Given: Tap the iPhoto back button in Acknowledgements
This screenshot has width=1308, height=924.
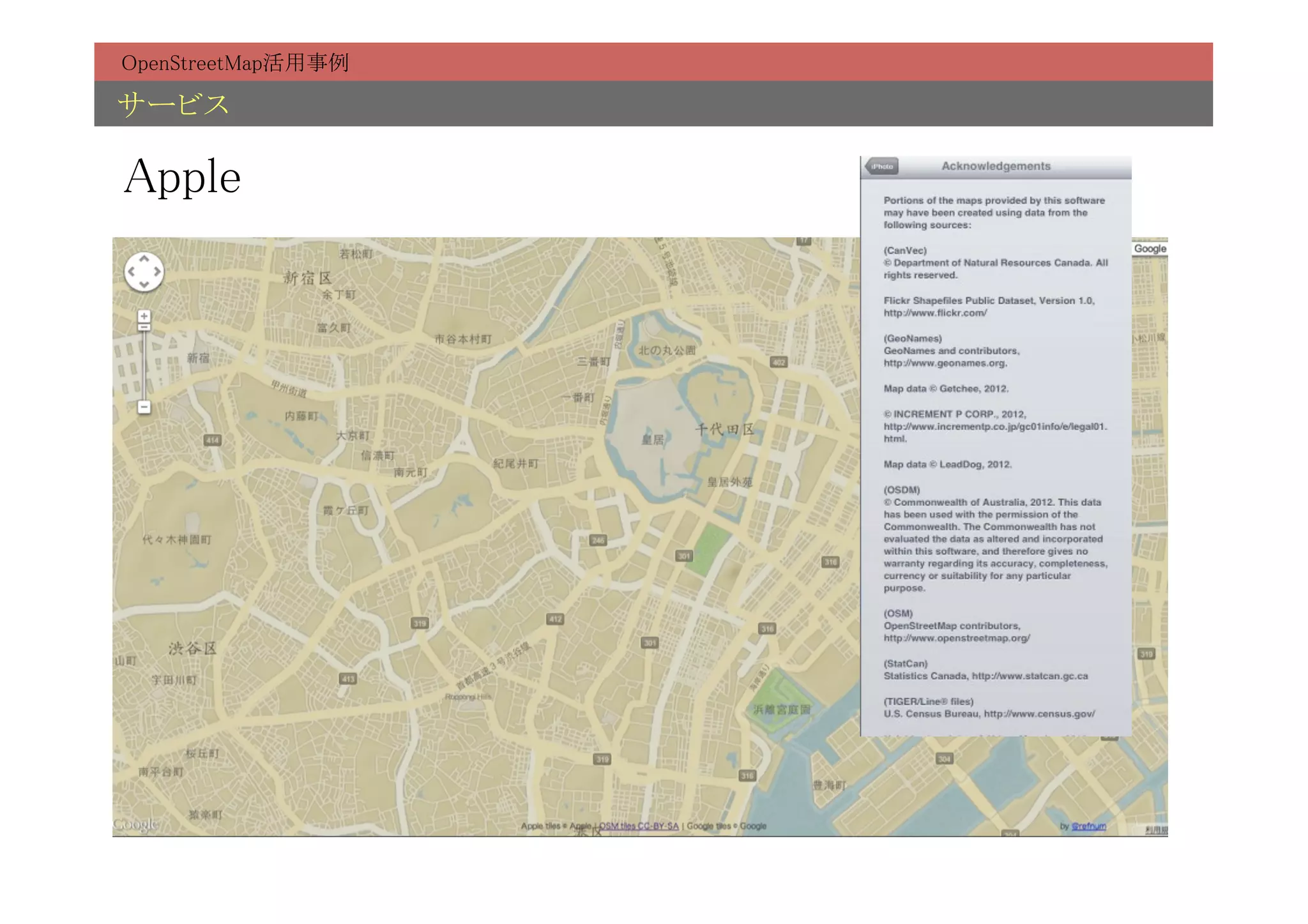Looking at the screenshot, I should 882,166.
